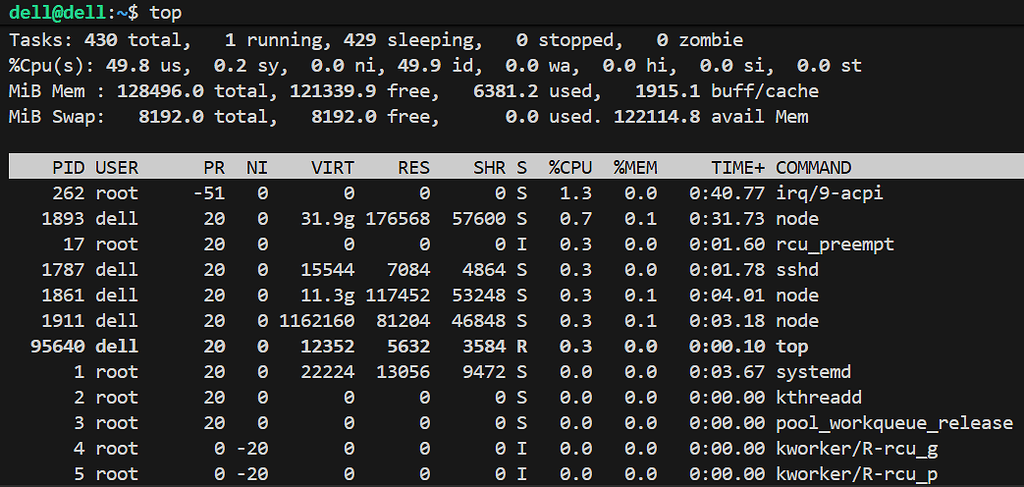
Task: Click the TIME+ column header
Action: [x=738, y=168]
